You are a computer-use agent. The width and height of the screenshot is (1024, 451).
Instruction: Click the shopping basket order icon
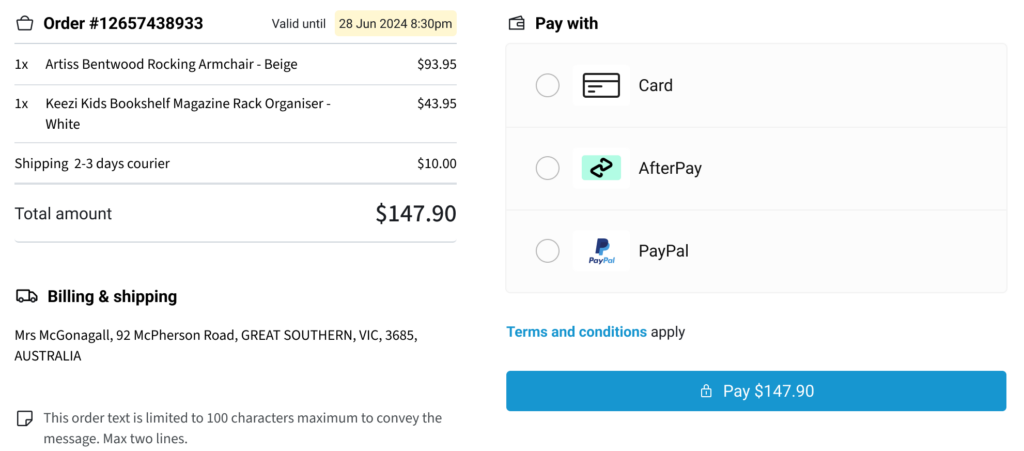(x=24, y=24)
